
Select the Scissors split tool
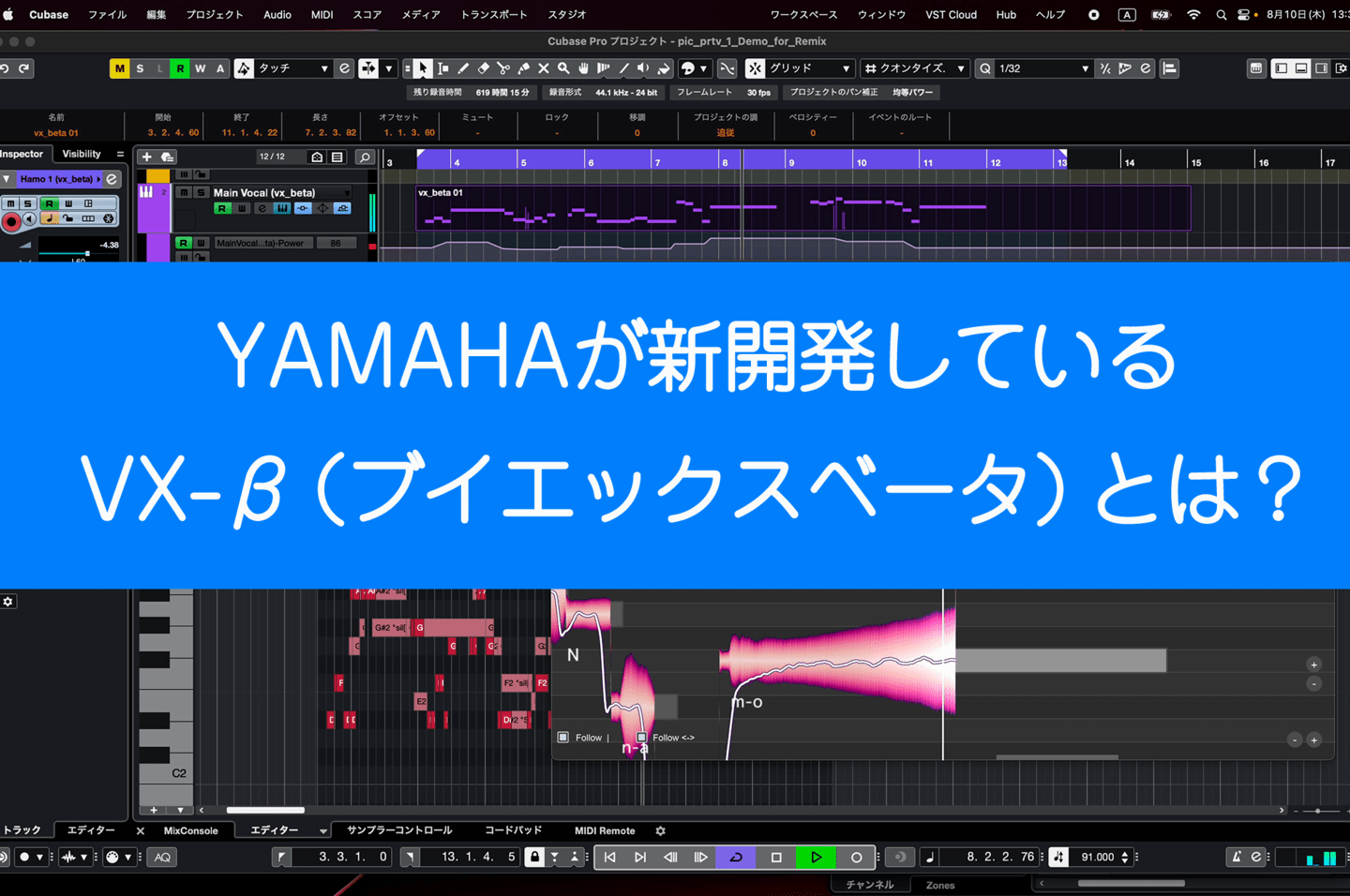pyautogui.click(x=503, y=67)
